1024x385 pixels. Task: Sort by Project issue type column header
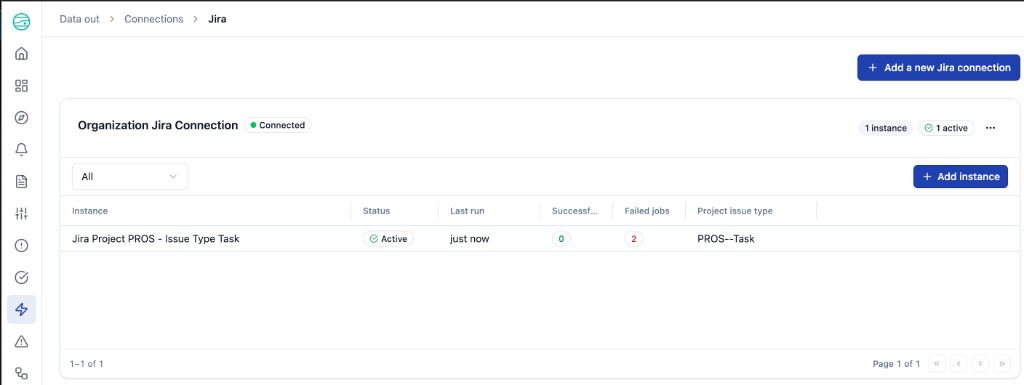[x=735, y=211]
